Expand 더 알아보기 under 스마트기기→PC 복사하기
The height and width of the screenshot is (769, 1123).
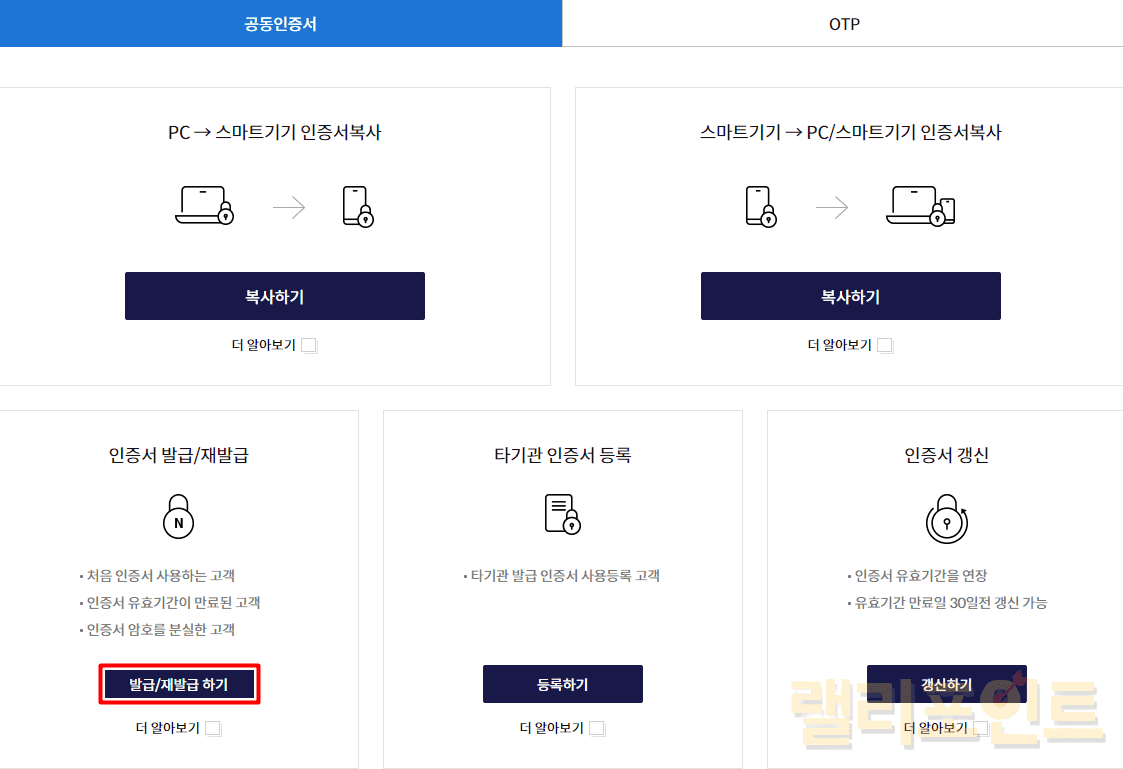(885, 346)
